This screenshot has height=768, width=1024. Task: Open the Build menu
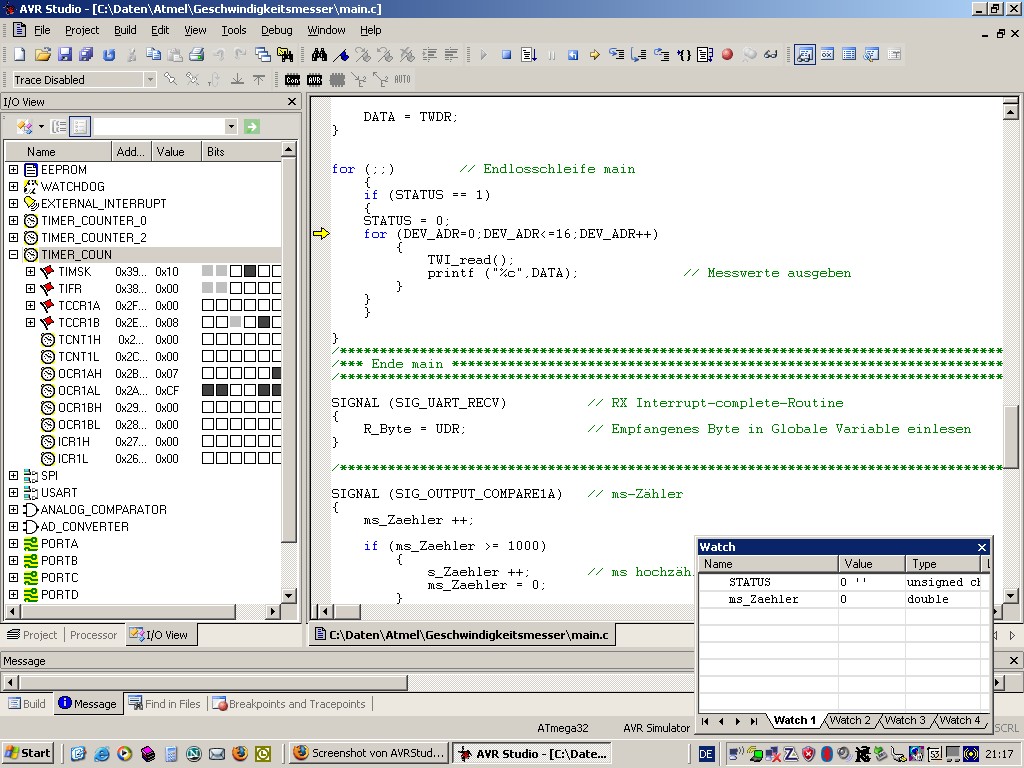125,30
